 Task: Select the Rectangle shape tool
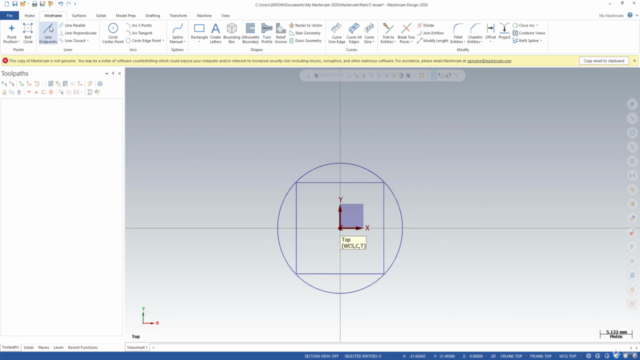tap(199, 33)
